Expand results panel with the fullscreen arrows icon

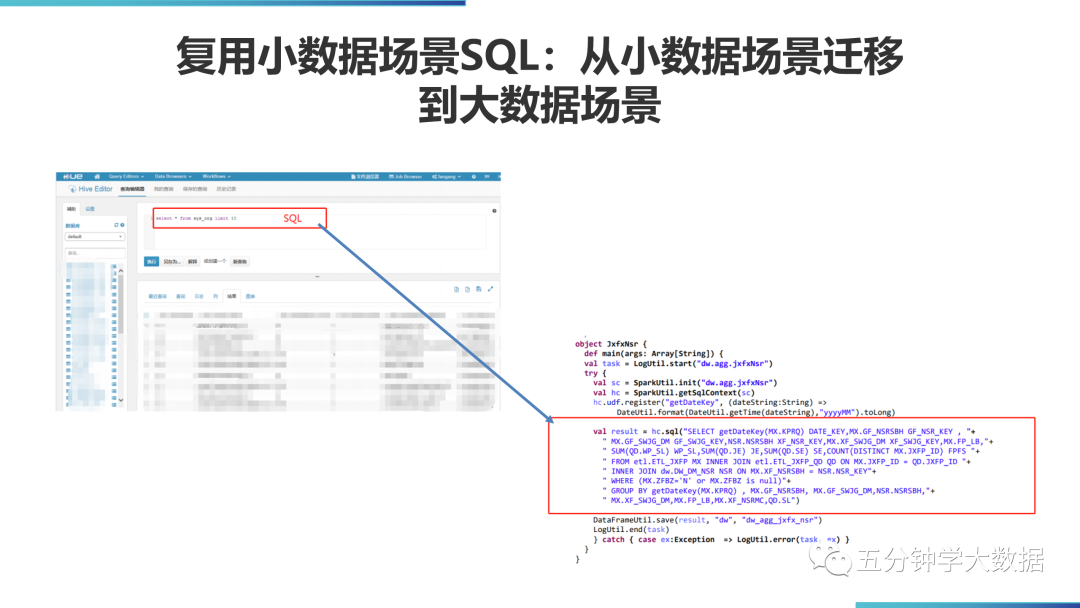tap(488, 287)
